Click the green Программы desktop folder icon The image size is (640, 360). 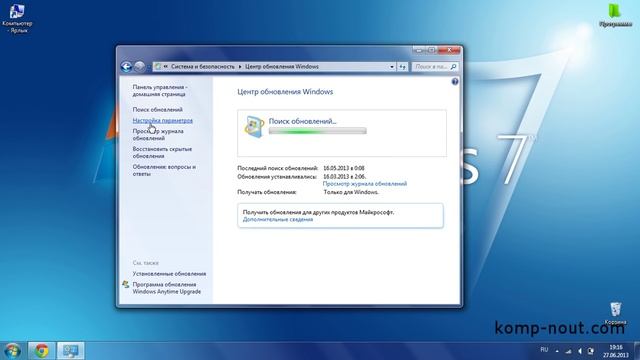615,15
